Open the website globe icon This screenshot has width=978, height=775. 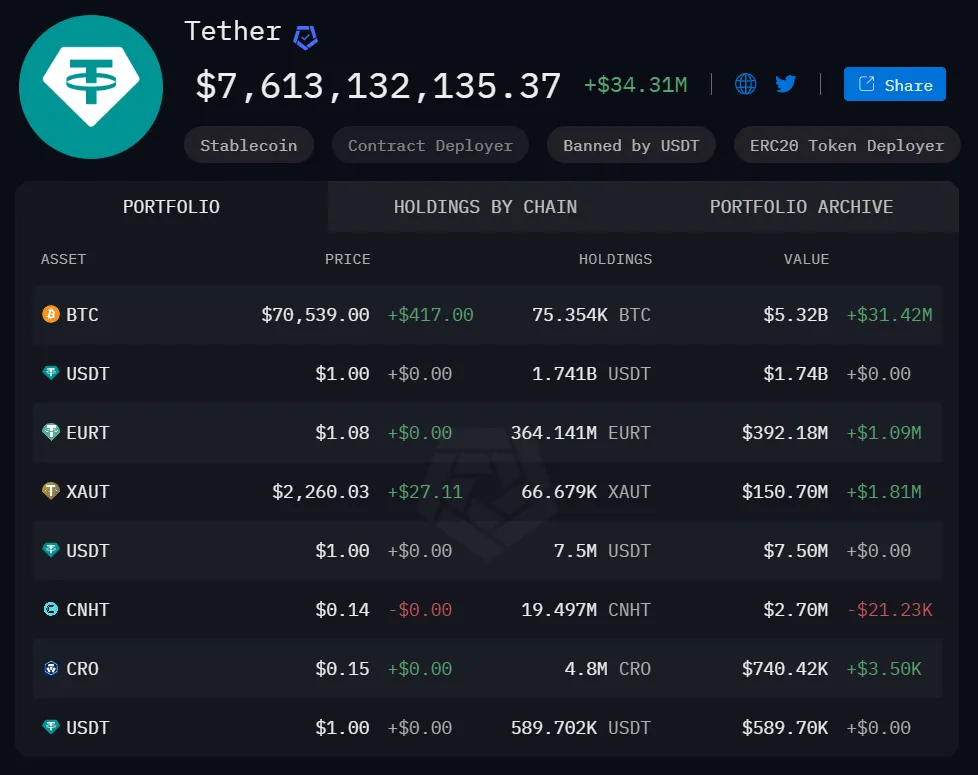click(746, 84)
